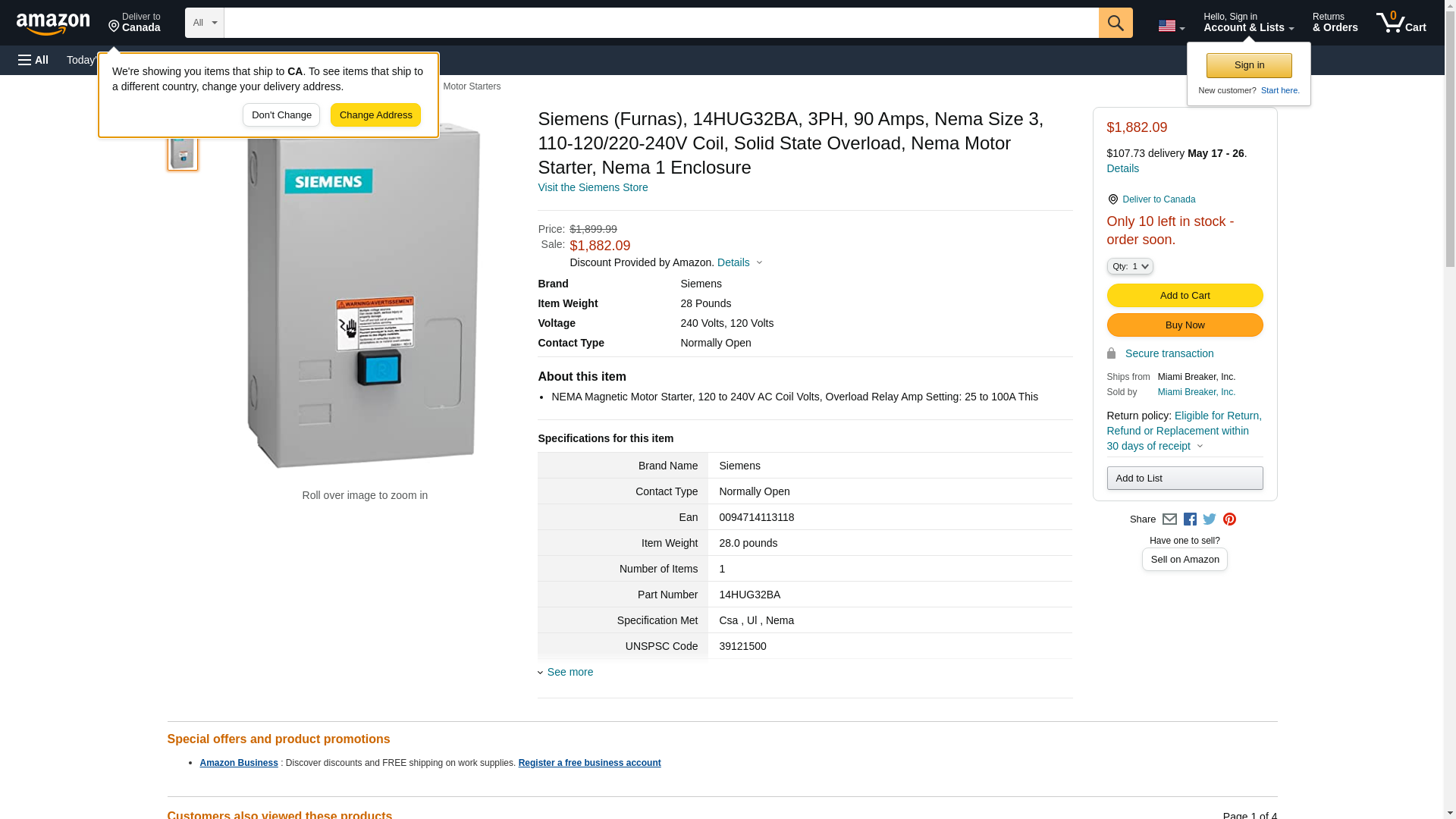
Task: Open the Qty quantity dropdown
Action: click(1129, 266)
